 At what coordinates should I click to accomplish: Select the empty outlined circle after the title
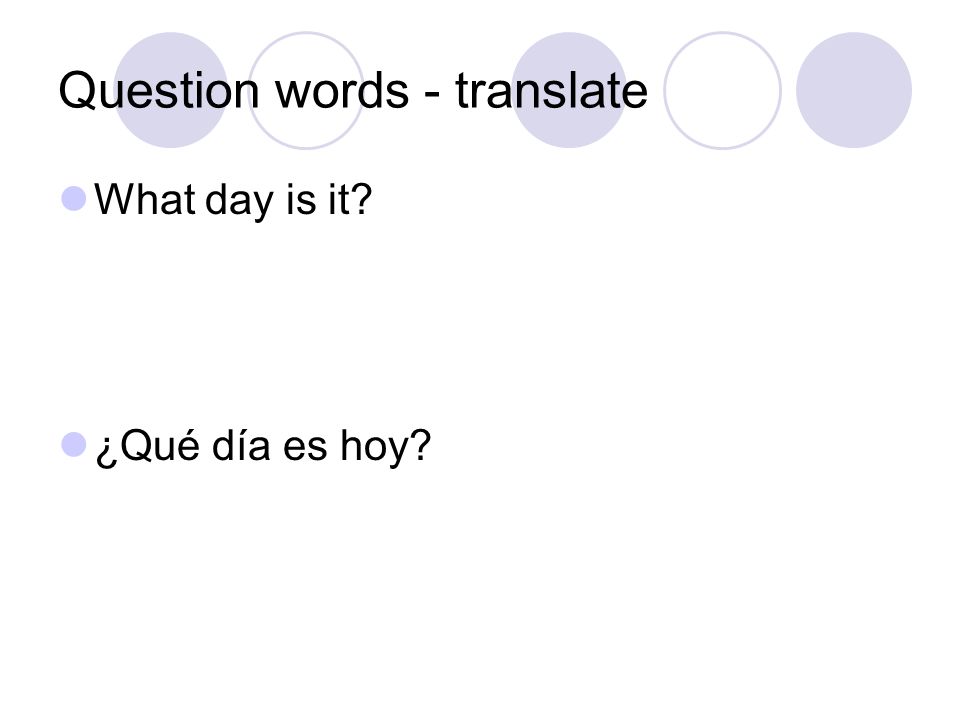tap(722, 90)
